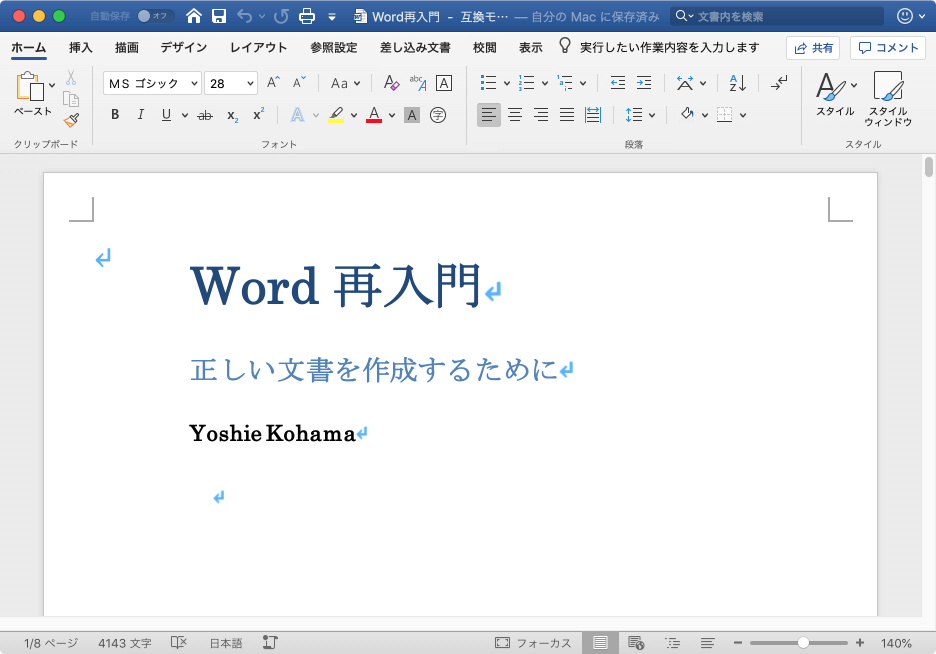Expand the font size 28 dropdown
This screenshot has height=654, width=936.
click(250, 83)
